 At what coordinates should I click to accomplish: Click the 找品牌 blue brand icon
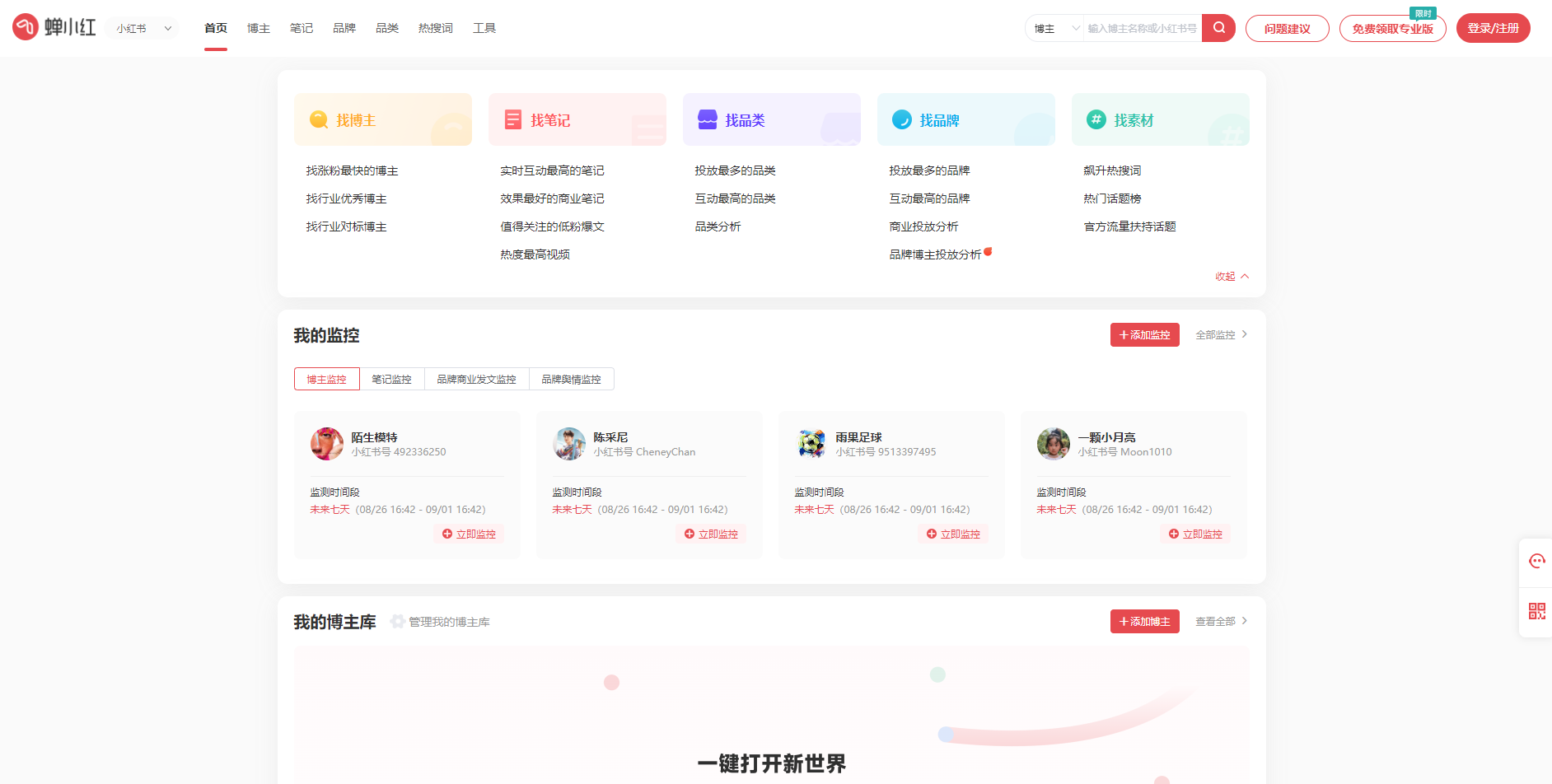pyautogui.click(x=902, y=119)
